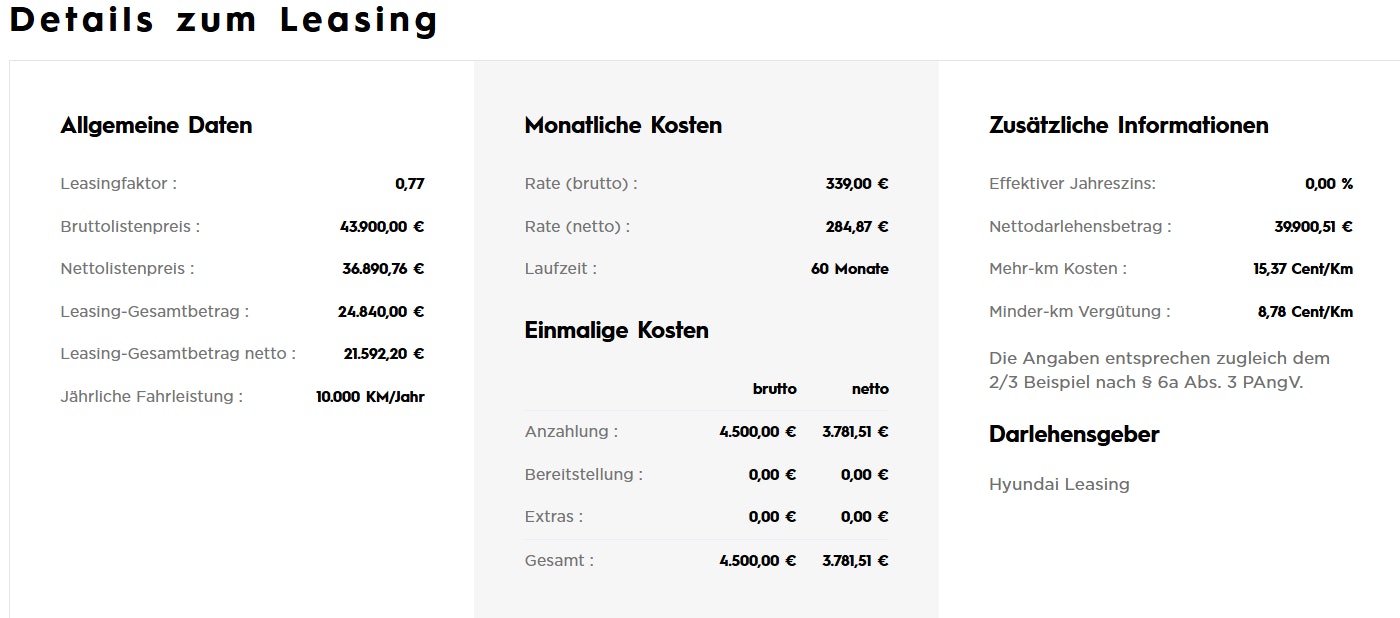Click the "Zusätzliche Informationen" section heading
The width and height of the screenshot is (1400, 618).
pyautogui.click(x=1128, y=126)
